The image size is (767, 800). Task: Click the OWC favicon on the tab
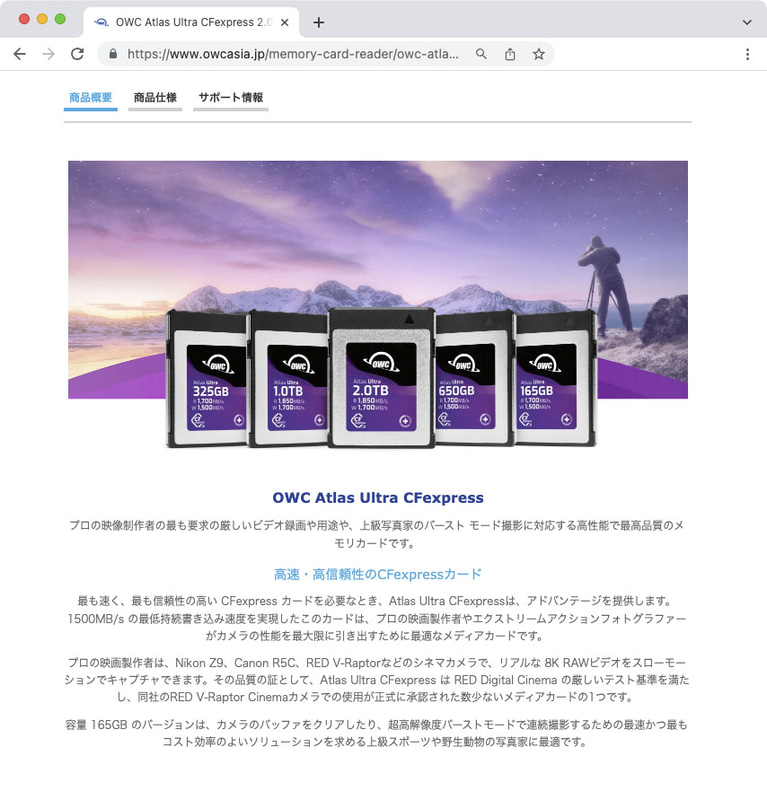[x=102, y=22]
